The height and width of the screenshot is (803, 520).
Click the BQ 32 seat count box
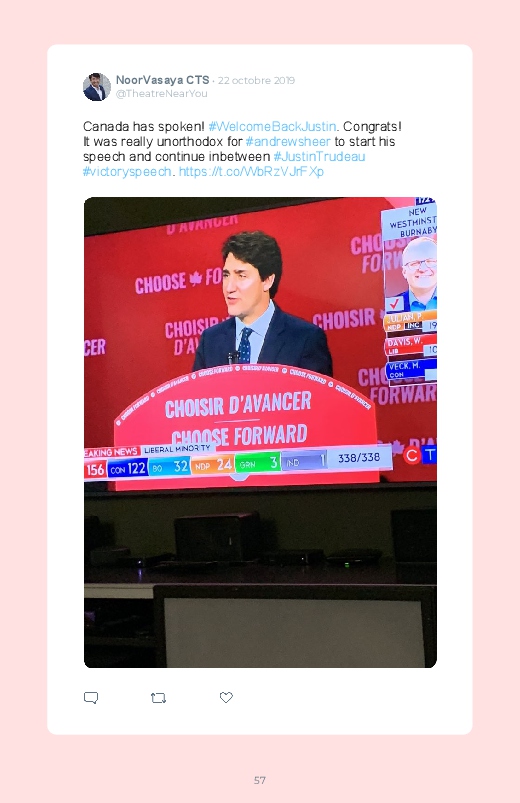[170, 467]
